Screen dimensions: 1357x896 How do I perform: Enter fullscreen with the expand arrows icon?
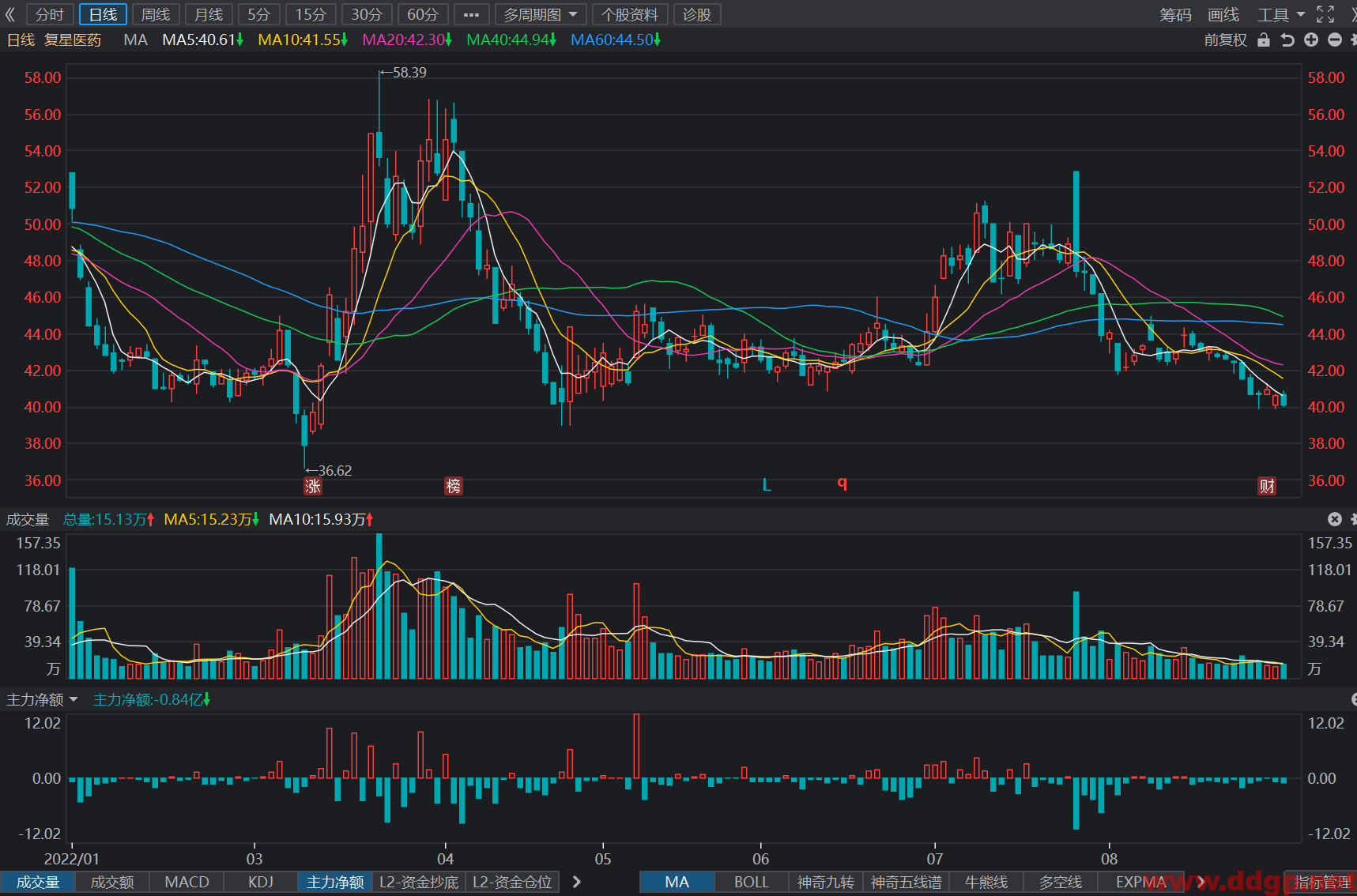pos(1325,14)
